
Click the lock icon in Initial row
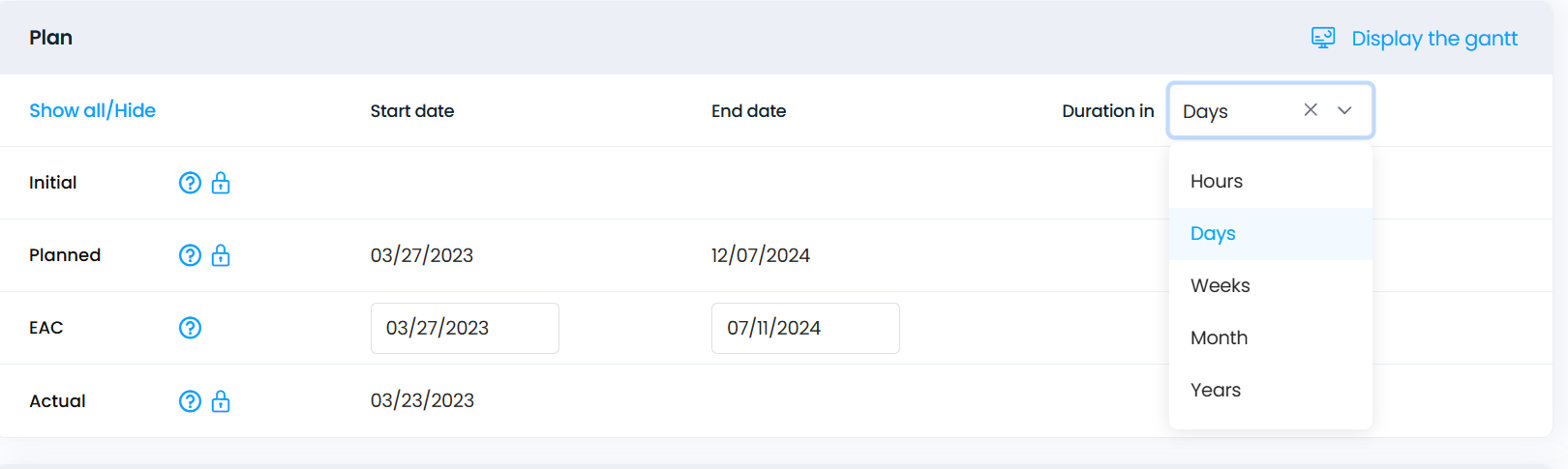[x=221, y=183]
